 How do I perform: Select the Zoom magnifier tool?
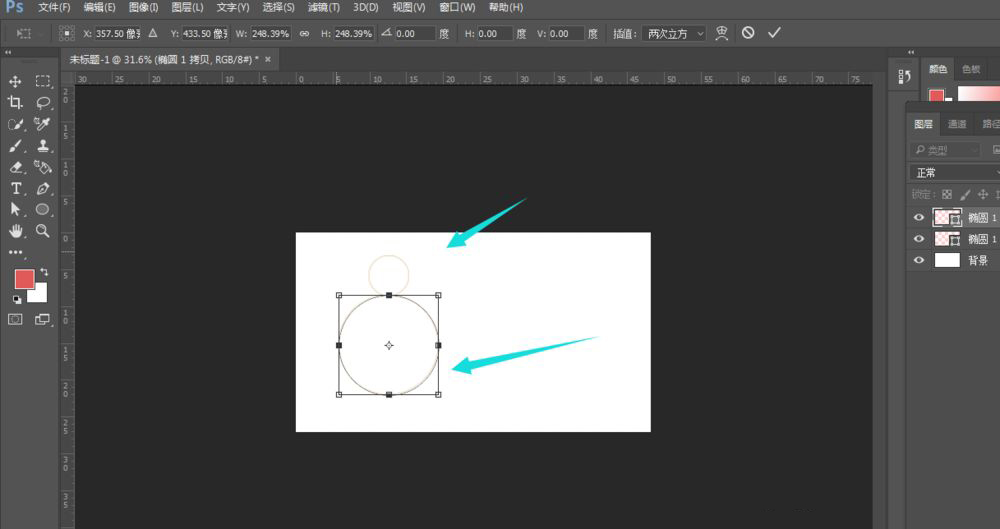click(x=43, y=230)
